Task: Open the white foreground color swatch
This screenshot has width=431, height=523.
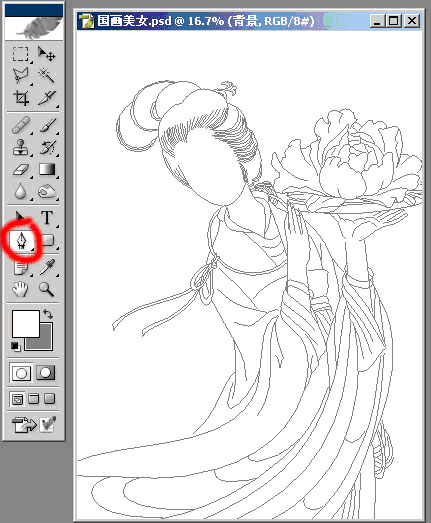Action: pos(26,324)
